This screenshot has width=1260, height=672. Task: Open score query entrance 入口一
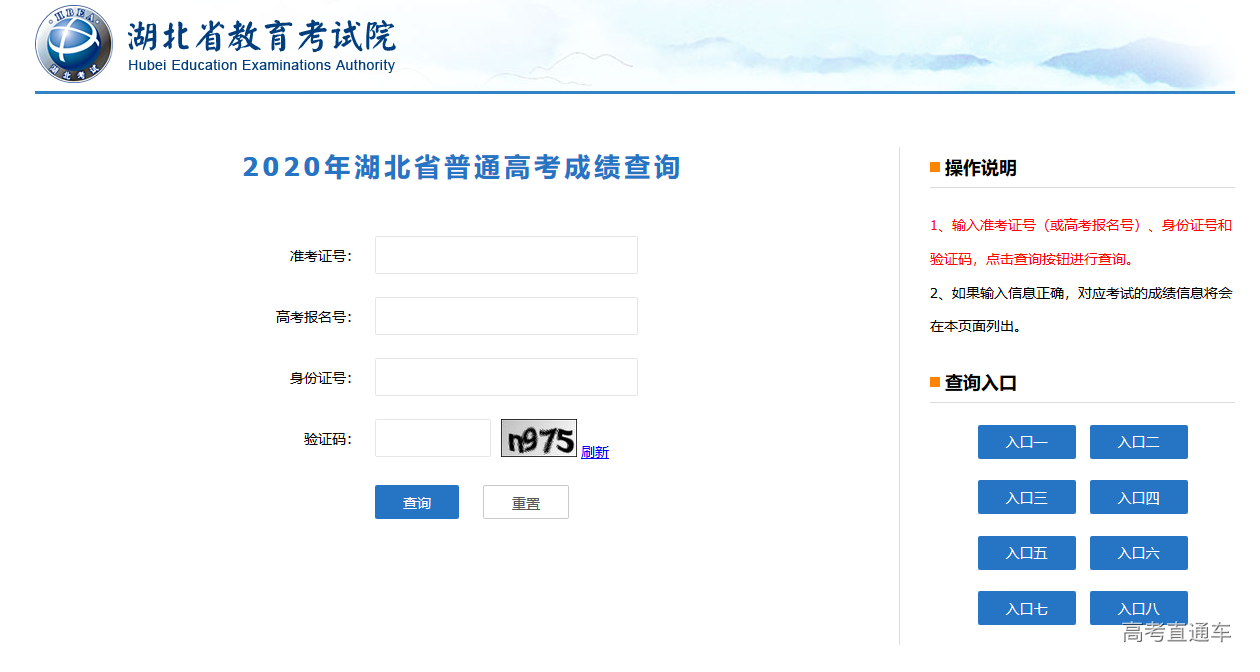1026,441
